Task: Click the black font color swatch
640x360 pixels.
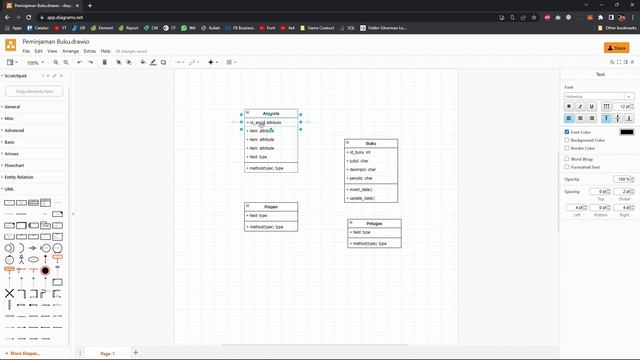Action: (627, 132)
